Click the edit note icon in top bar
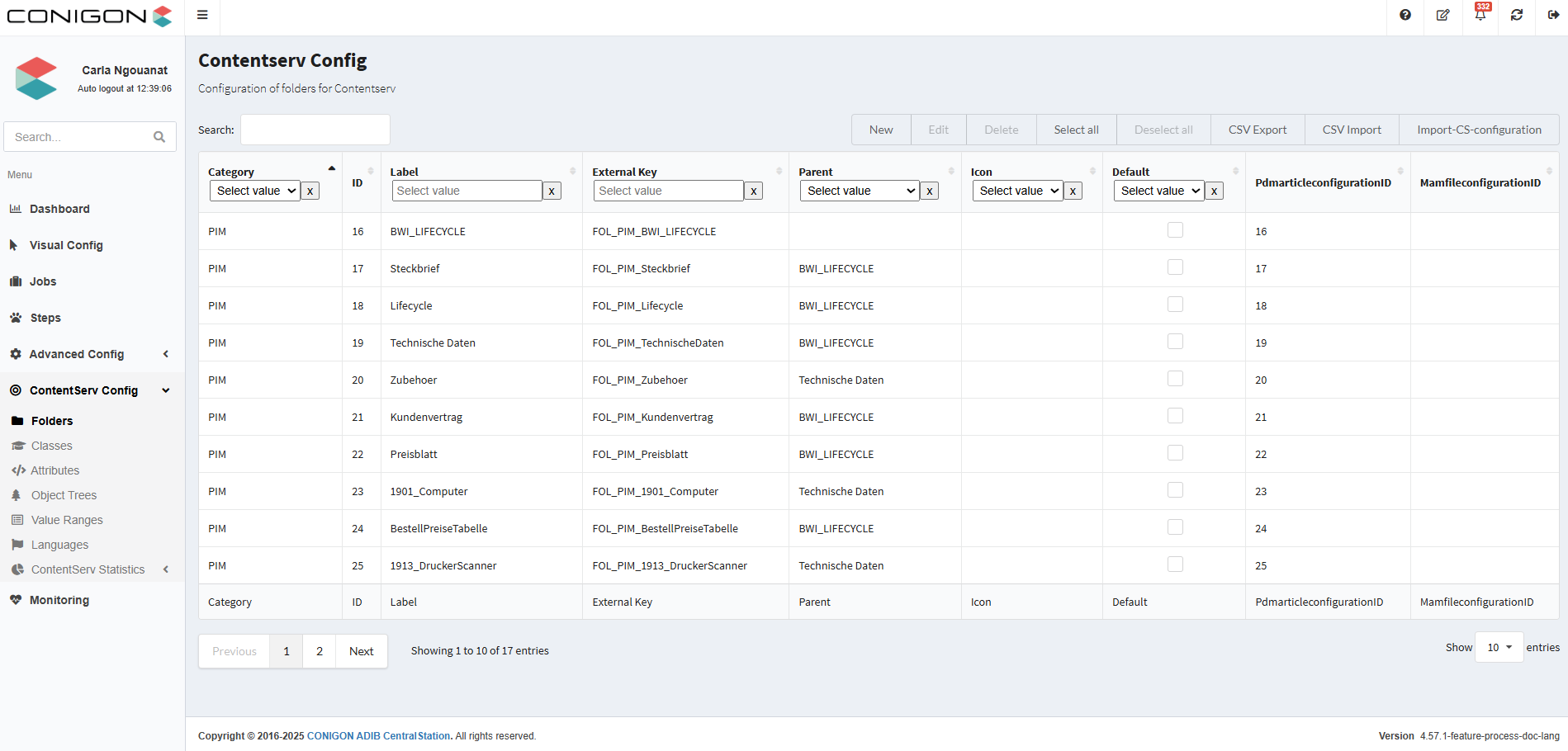The image size is (1568, 751). 1442,15
